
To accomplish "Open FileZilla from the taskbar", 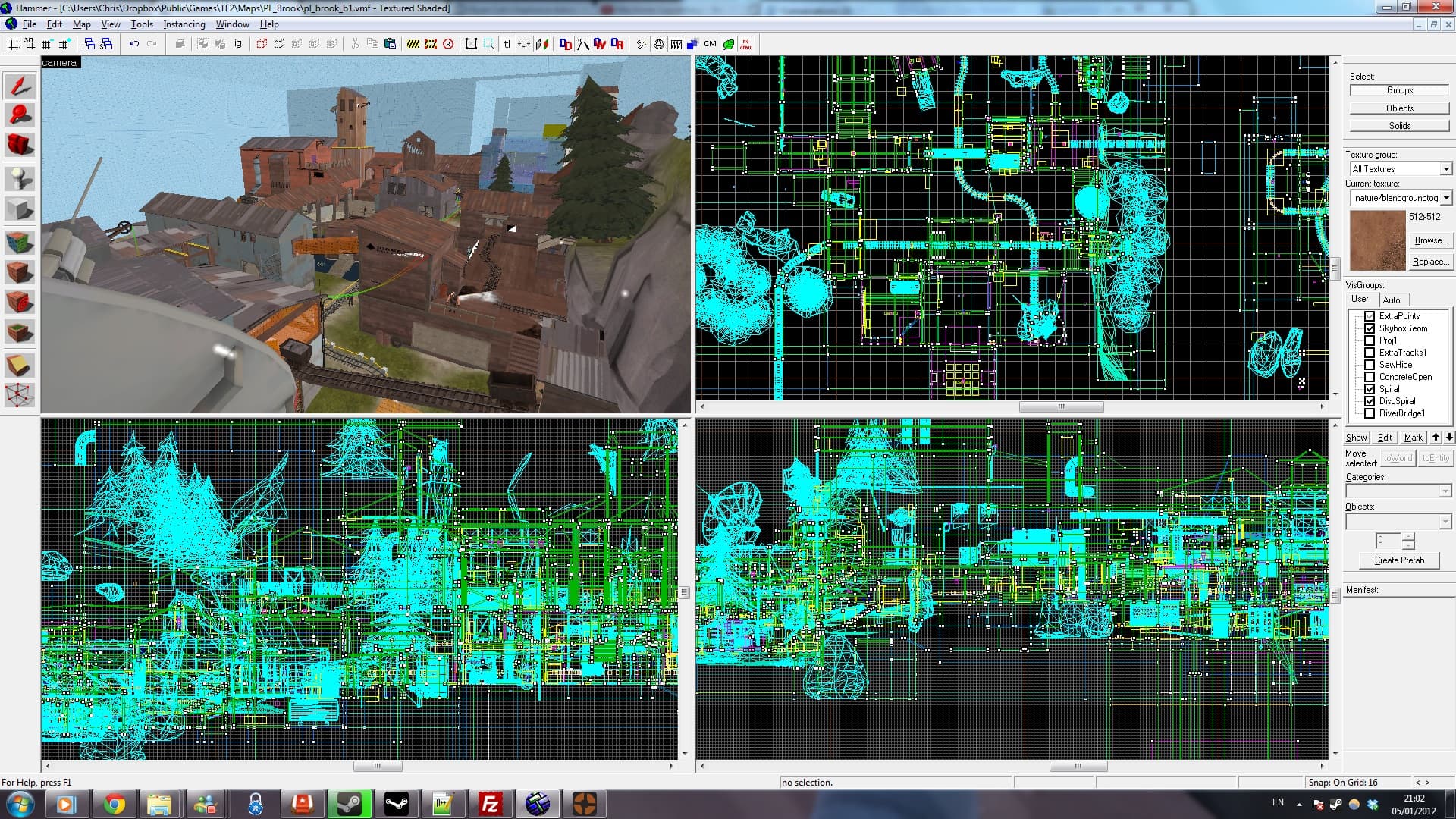I will (490, 804).
